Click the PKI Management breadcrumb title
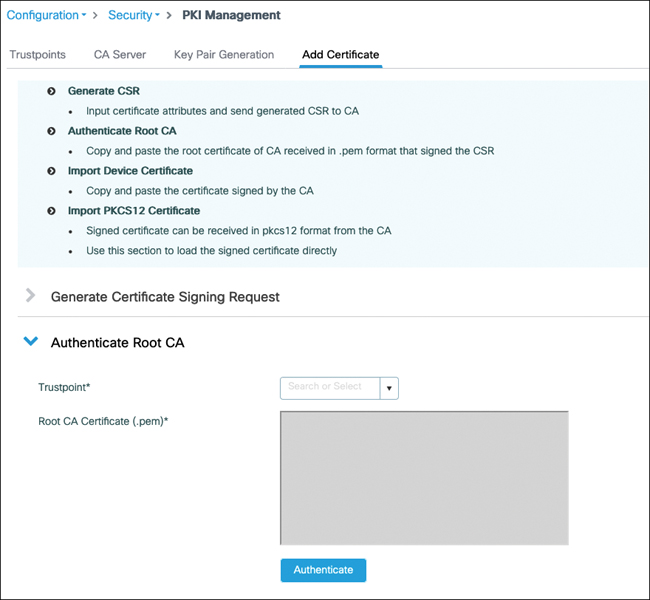Viewport: 650px width, 600px height. click(231, 15)
